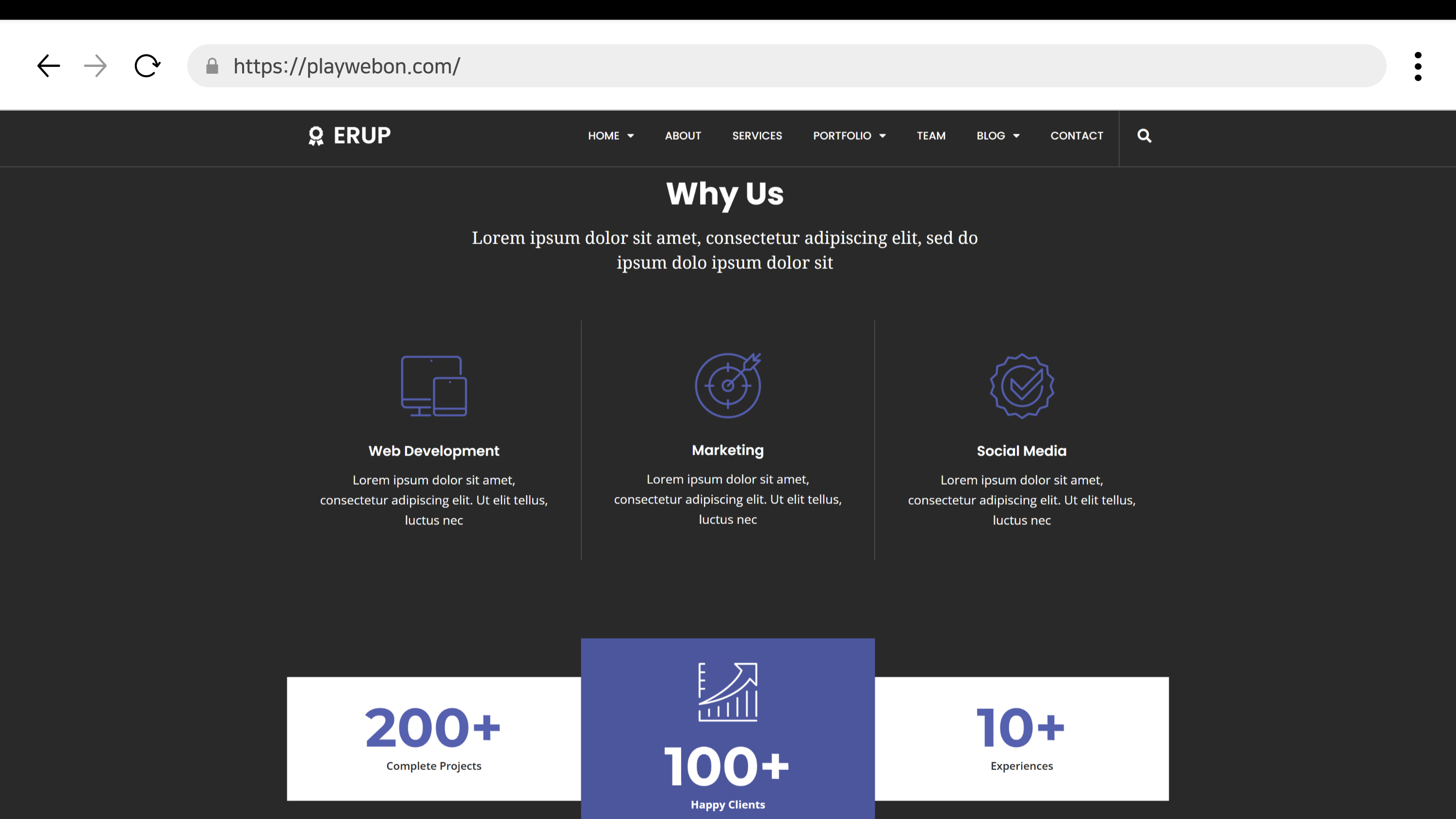Click the Web Development heading
Screen dimensions: 1456x819
434,451
